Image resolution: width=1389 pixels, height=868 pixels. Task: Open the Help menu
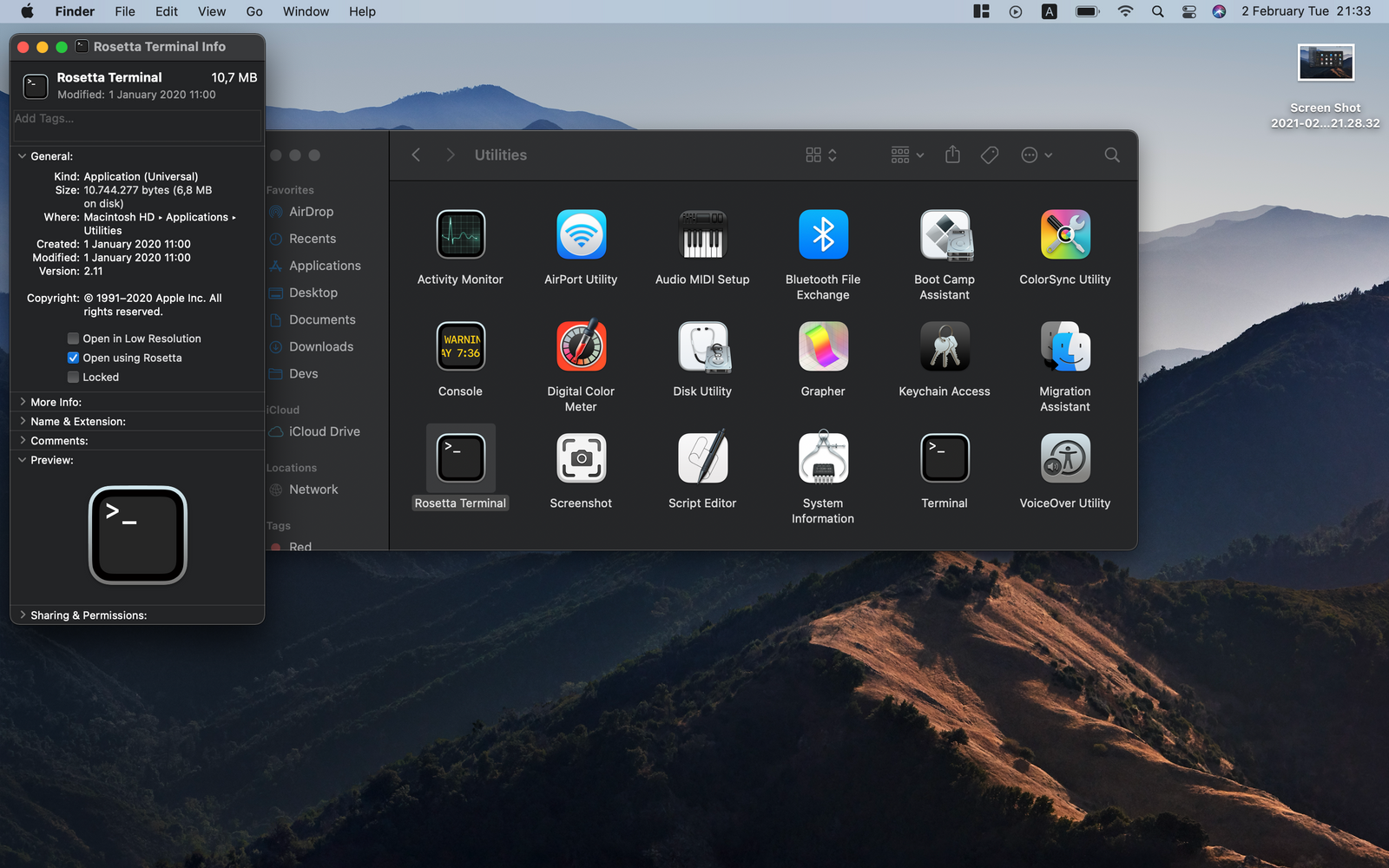click(362, 11)
